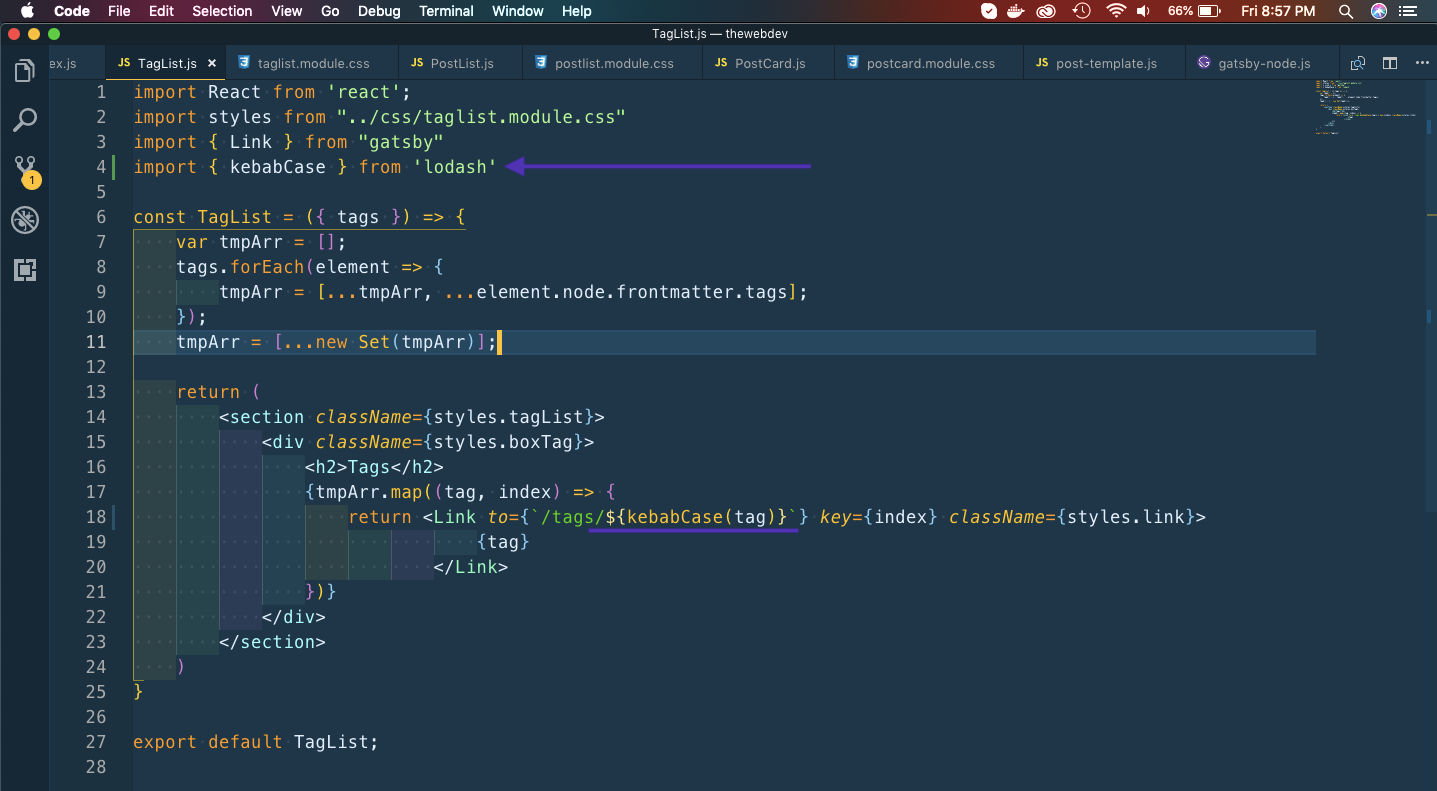
Task: Open Spotlight search
Action: coord(1347,11)
